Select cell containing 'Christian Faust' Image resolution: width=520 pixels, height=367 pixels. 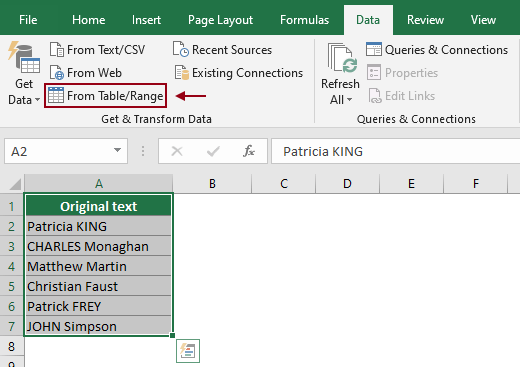click(x=99, y=286)
